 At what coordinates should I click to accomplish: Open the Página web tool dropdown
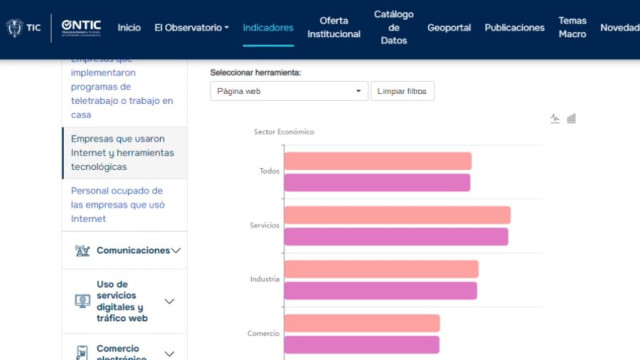289,91
